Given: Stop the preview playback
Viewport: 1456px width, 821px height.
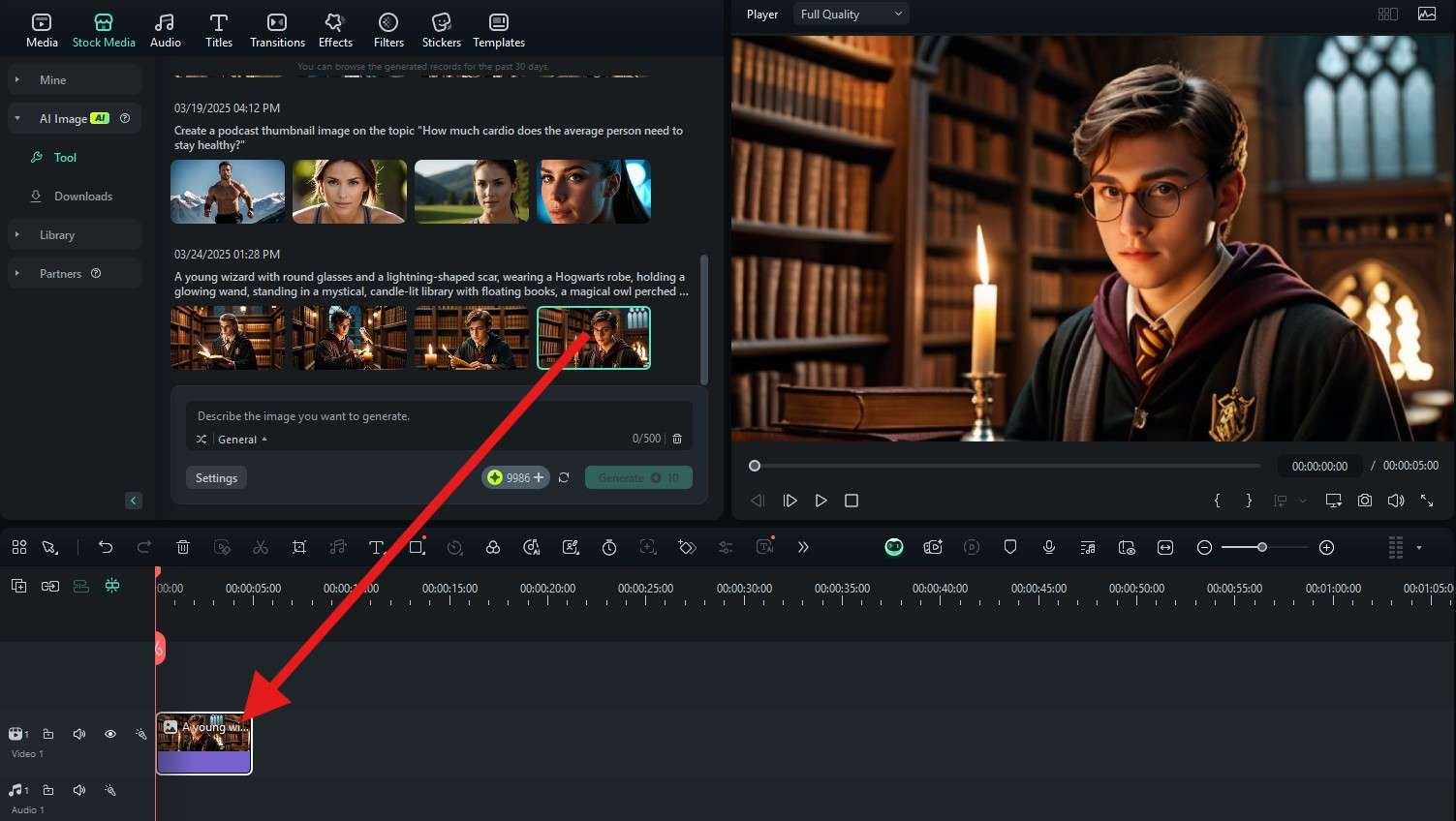Looking at the screenshot, I should tap(852, 501).
